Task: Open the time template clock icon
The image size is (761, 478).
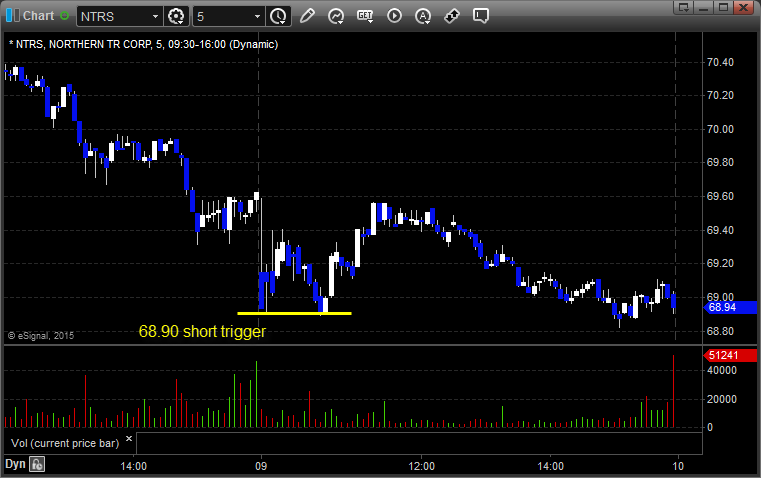Action: pos(278,16)
